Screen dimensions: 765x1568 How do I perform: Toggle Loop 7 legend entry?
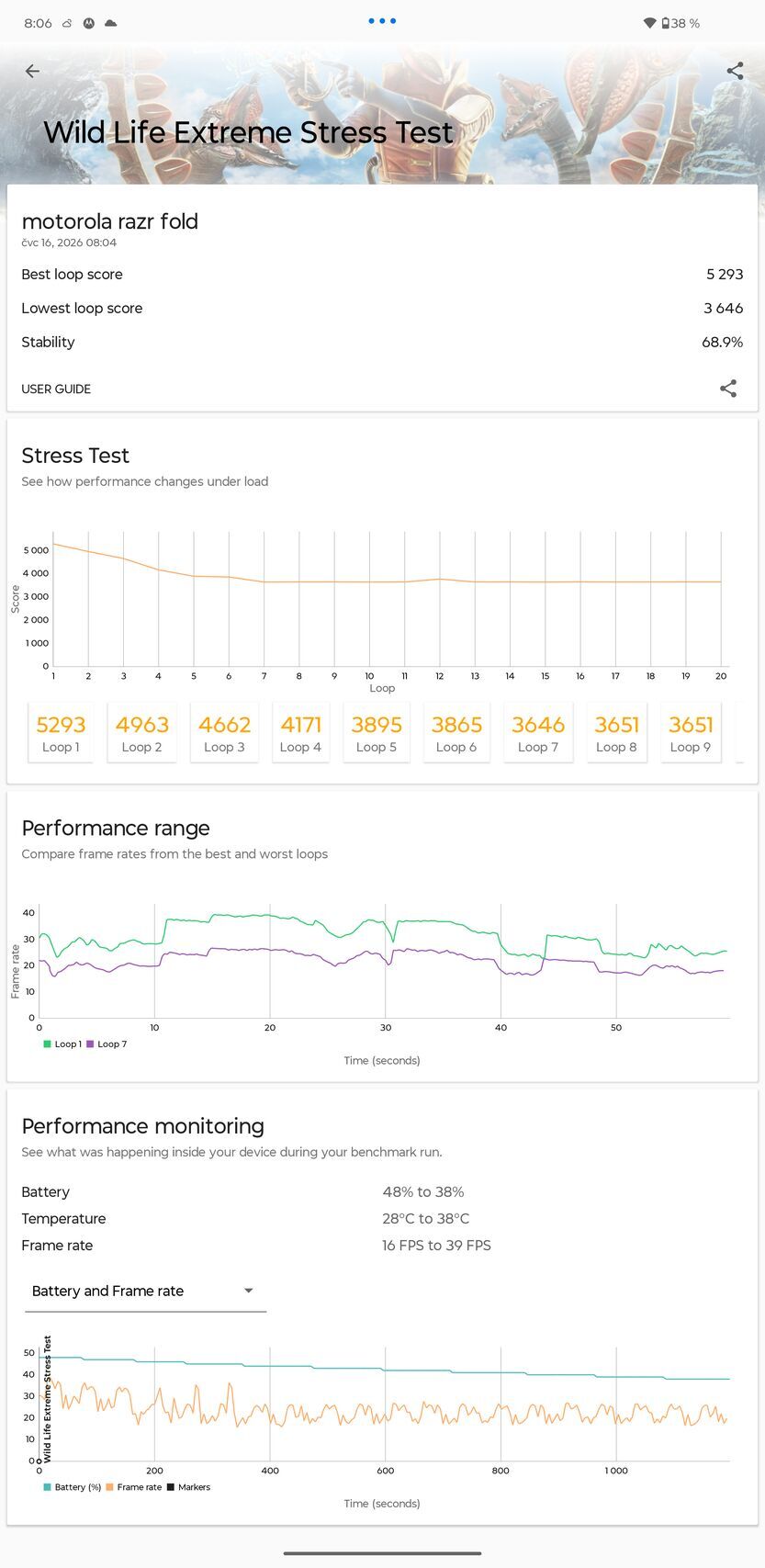tap(106, 1043)
